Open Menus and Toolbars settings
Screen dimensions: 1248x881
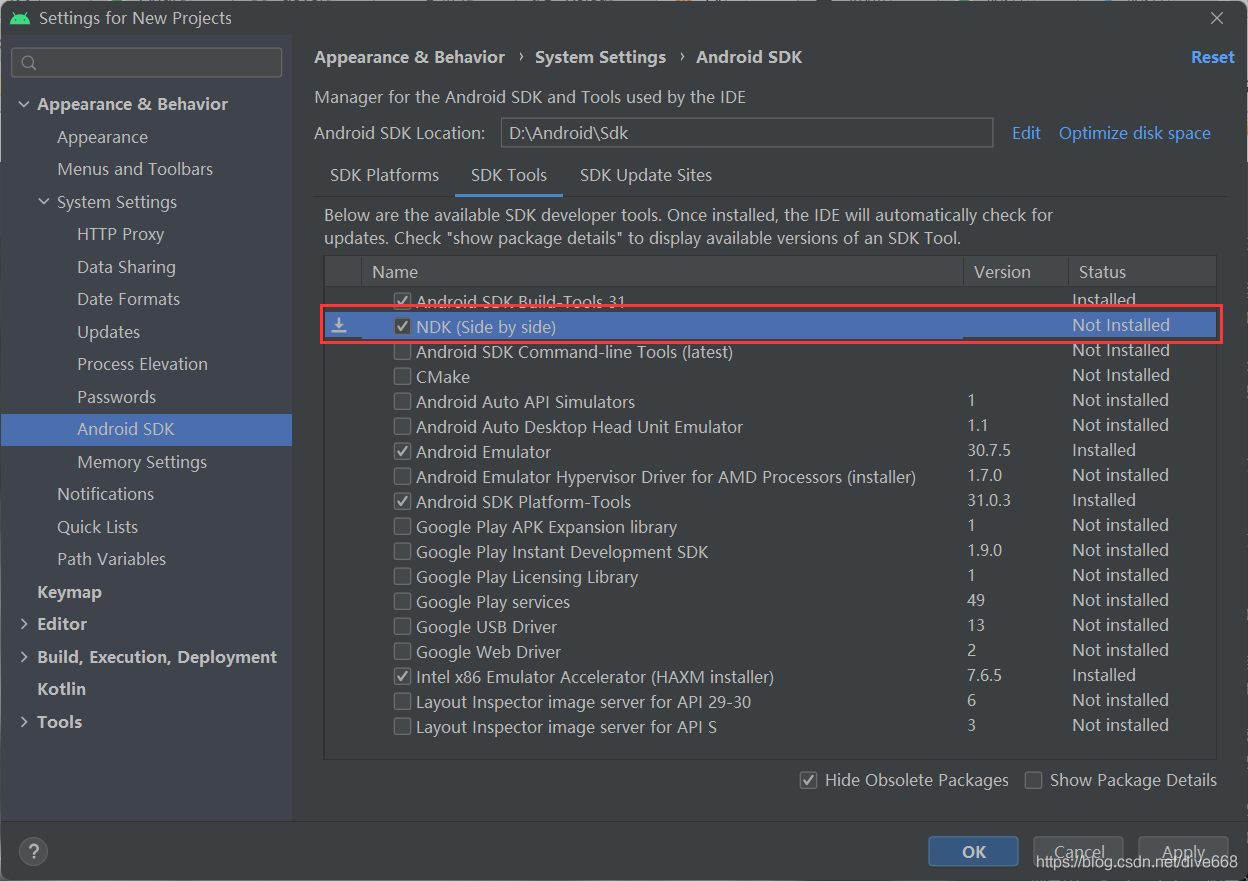(135, 169)
